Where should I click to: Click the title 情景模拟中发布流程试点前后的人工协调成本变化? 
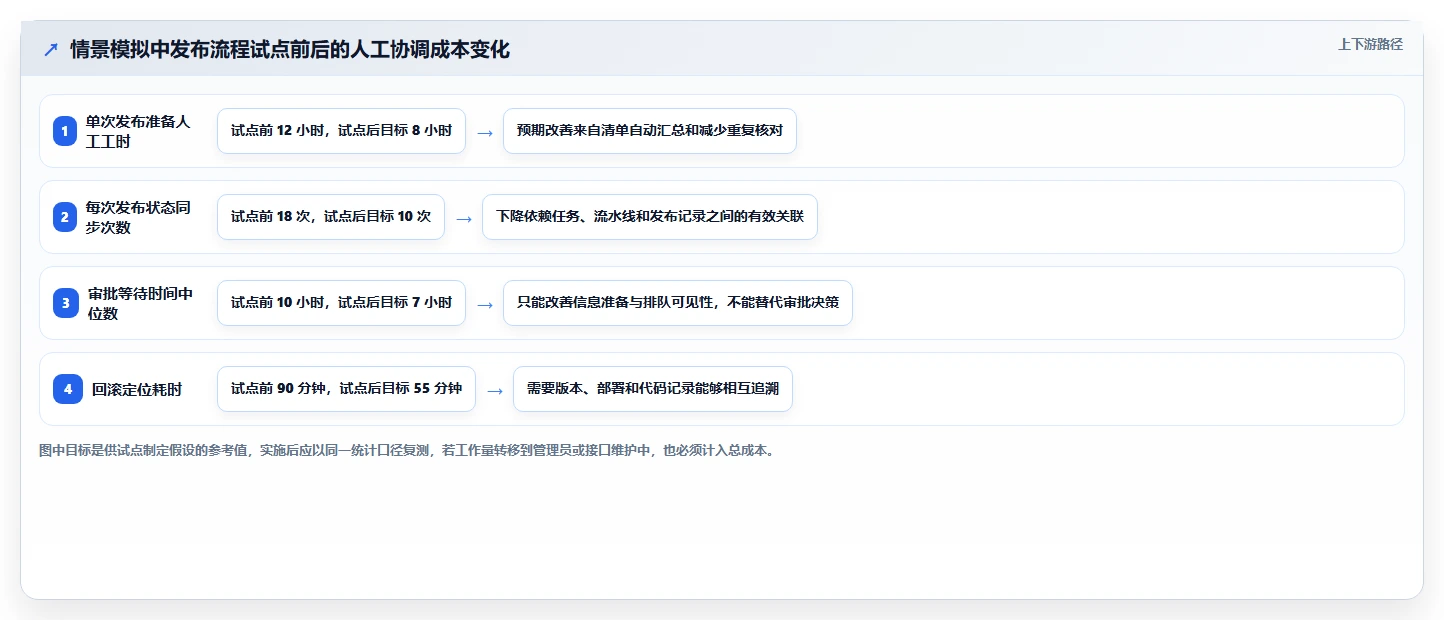(290, 50)
